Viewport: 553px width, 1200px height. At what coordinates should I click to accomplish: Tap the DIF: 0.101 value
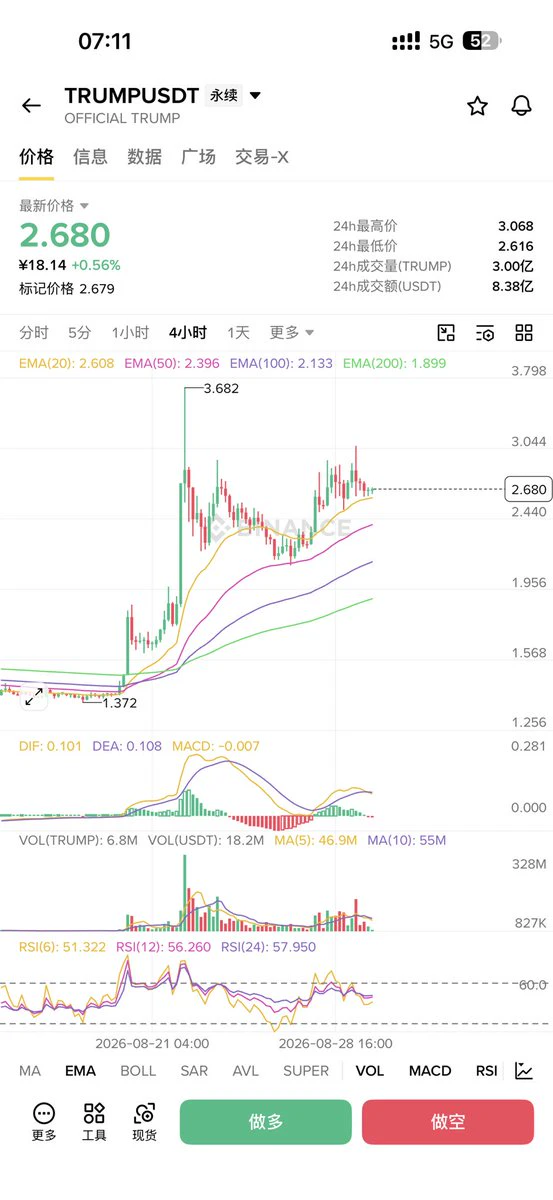(51, 746)
